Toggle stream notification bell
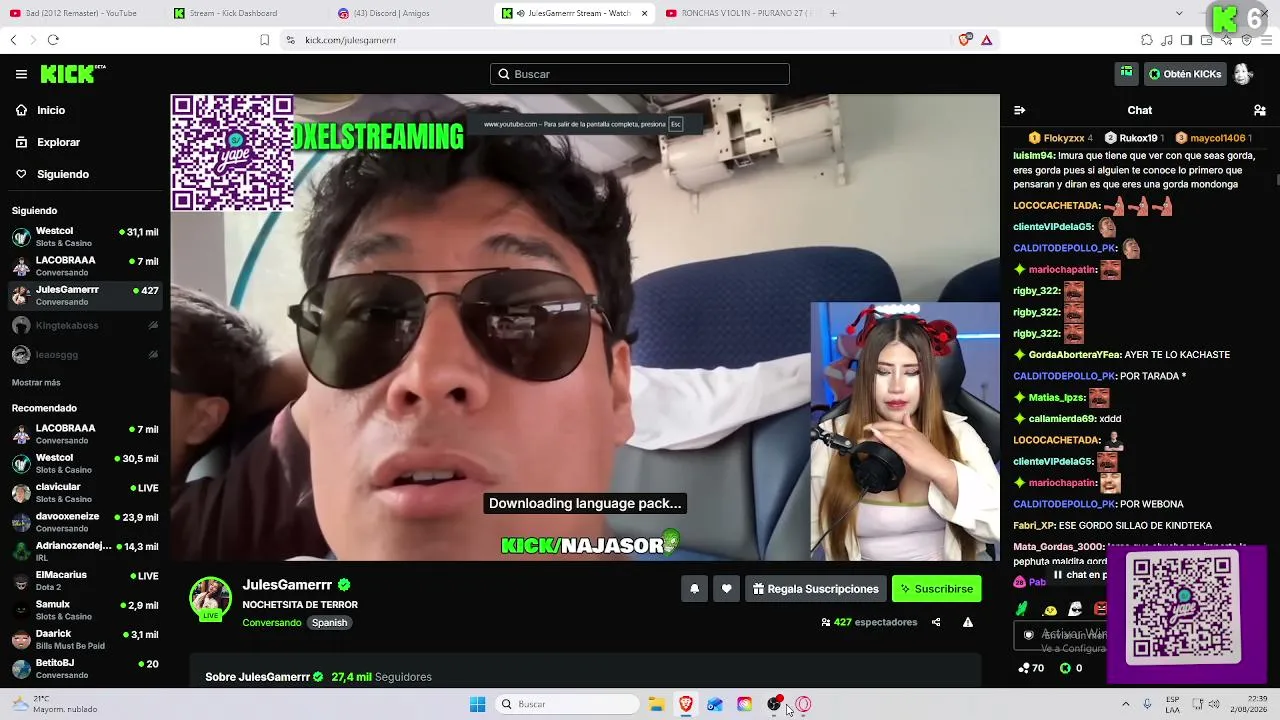The image size is (1280, 720). 694,589
